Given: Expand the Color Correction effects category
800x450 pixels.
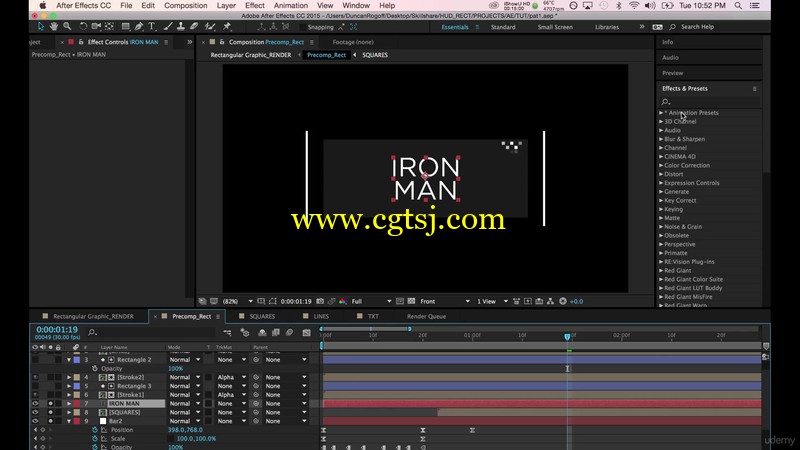Looking at the screenshot, I should point(661,165).
